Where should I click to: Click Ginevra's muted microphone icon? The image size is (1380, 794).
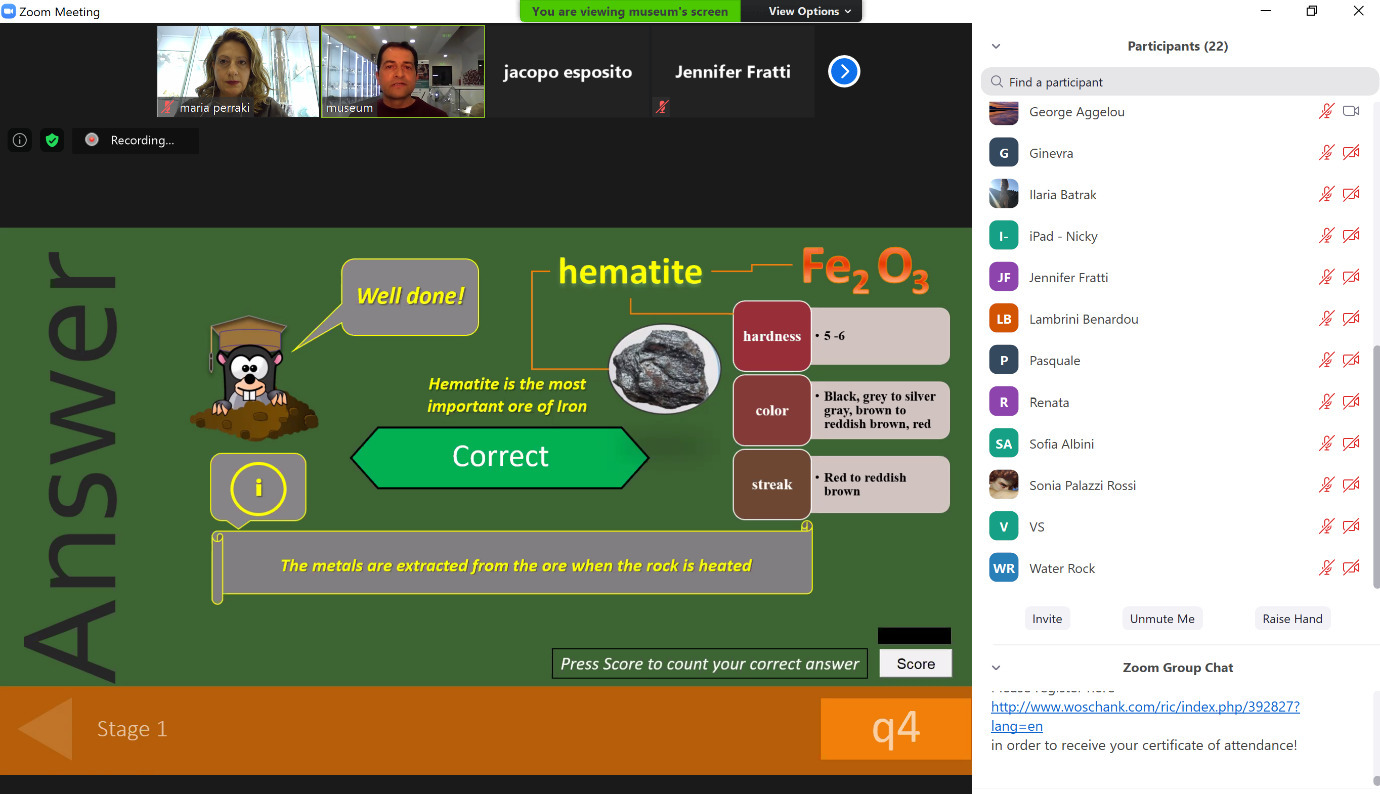1326,153
